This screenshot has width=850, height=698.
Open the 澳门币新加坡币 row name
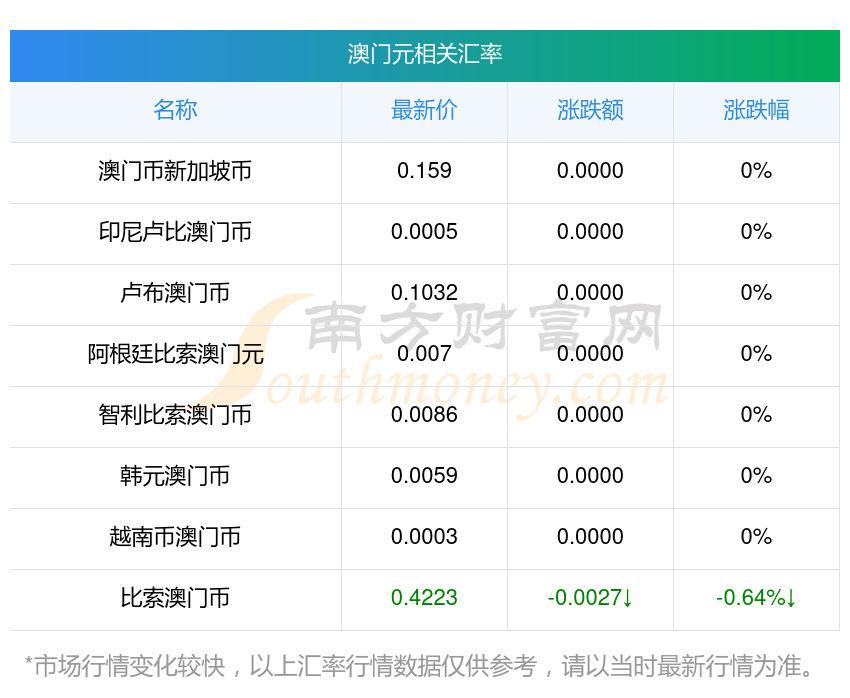point(176,171)
